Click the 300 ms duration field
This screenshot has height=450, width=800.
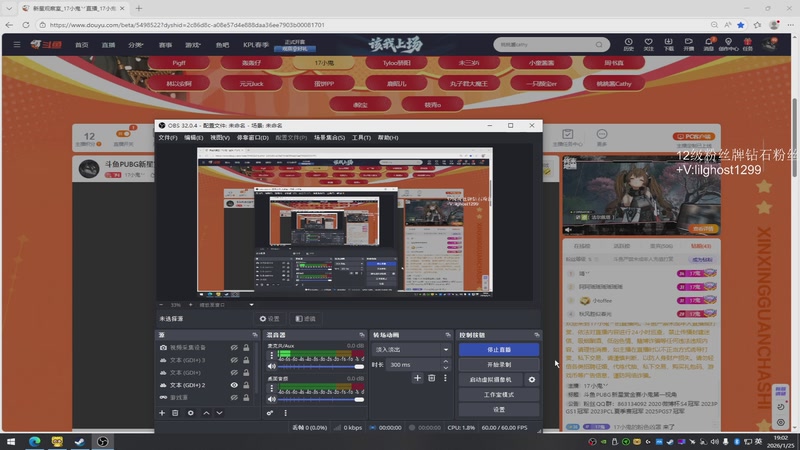coord(413,365)
